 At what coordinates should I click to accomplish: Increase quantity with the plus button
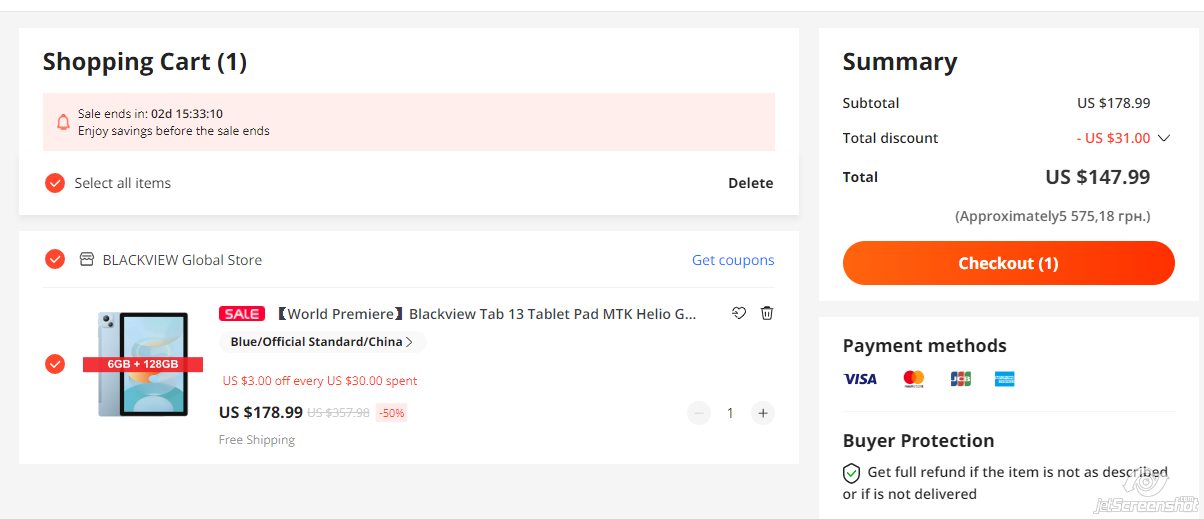tap(763, 413)
